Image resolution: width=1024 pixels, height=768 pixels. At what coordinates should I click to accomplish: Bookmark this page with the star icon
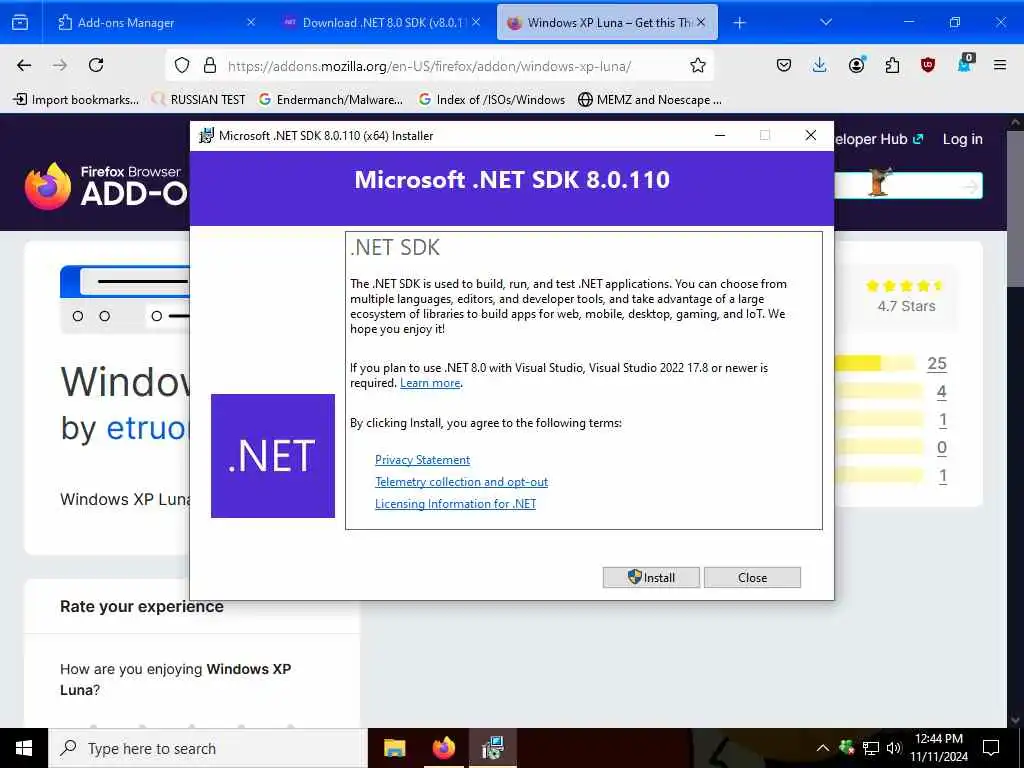coord(697,65)
